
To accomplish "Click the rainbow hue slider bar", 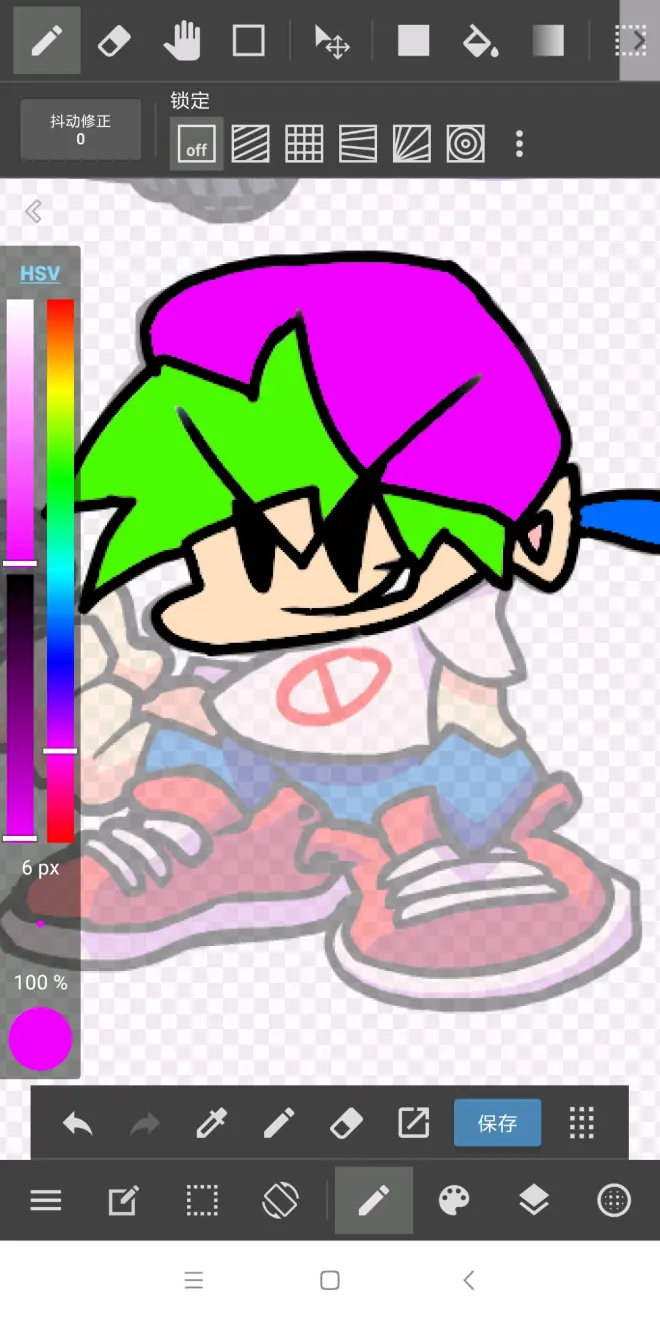I will point(60,570).
